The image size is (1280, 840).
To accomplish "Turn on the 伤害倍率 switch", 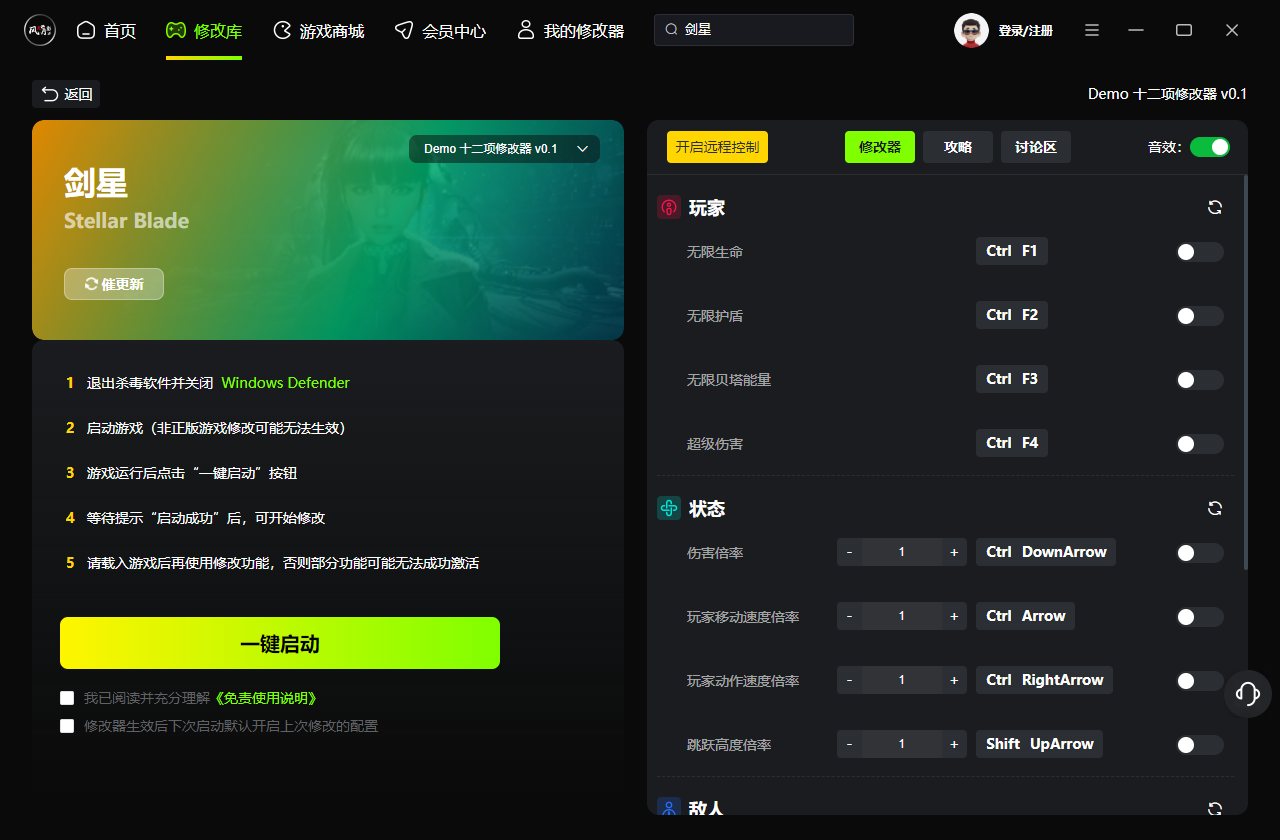I will point(1200,553).
